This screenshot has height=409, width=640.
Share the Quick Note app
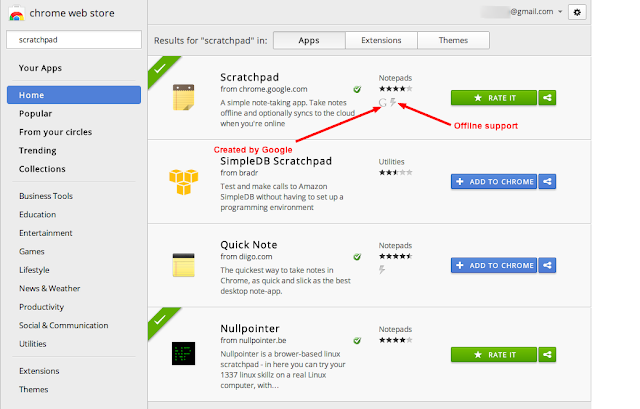click(x=547, y=265)
